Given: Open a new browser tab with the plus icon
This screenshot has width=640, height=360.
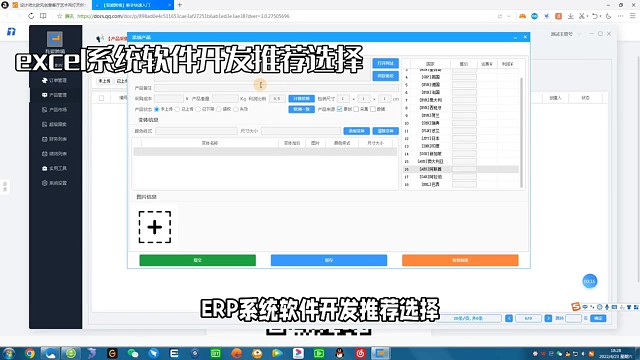Looking at the screenshot, I should 180,5.
